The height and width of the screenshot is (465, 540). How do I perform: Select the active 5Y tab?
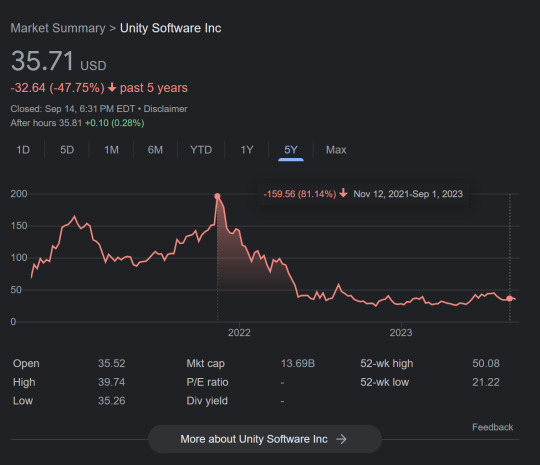pyautogui.click(x=291, y=150)
